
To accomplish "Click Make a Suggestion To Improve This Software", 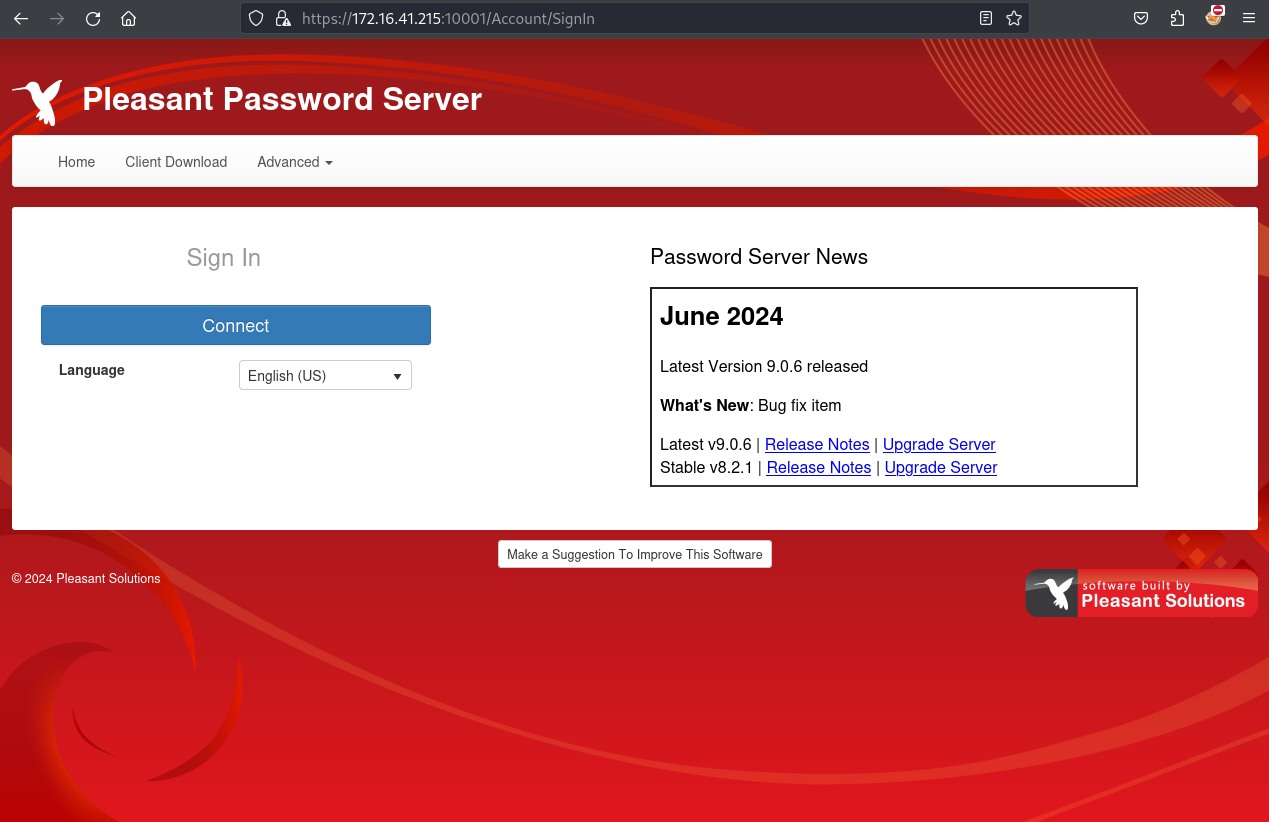I will (x=635, y=554).
